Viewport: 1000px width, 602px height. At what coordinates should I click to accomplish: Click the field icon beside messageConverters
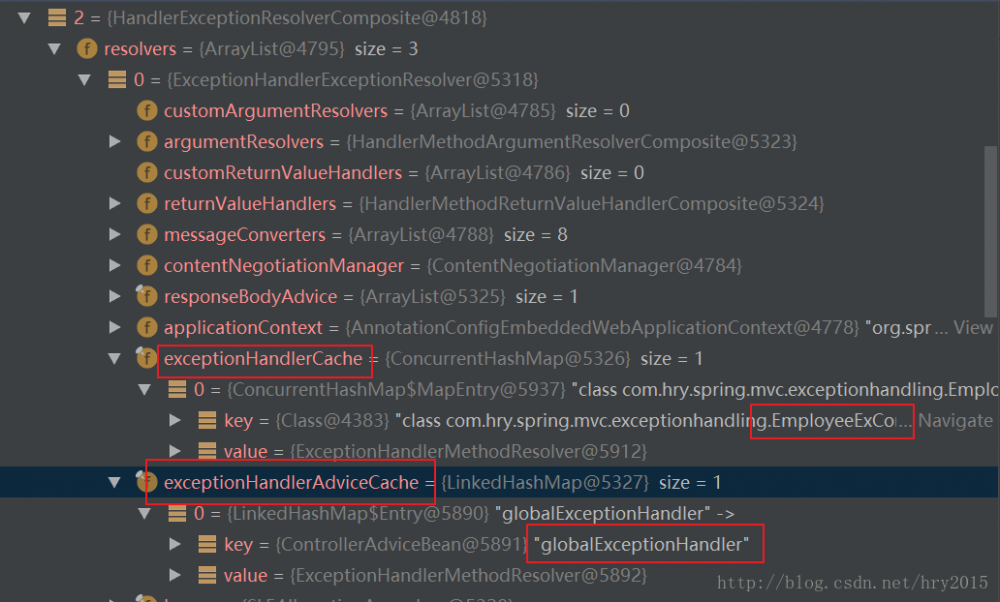click(x=147, y=234)
